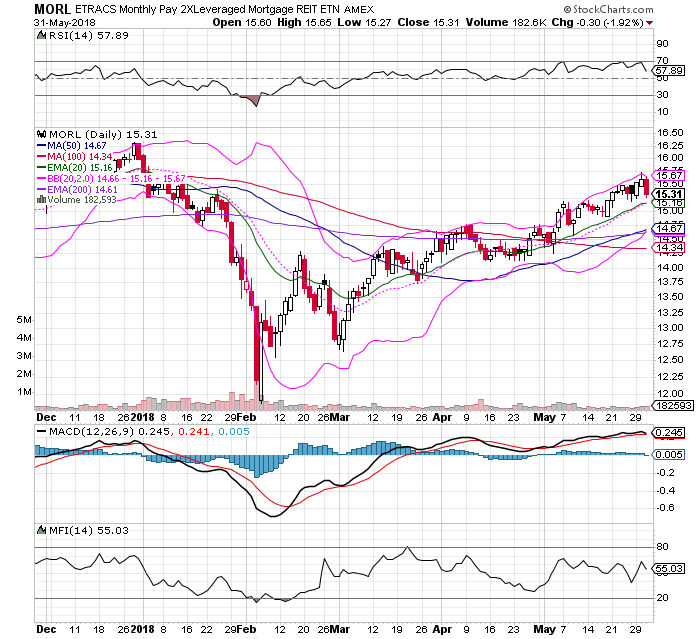
Task: Click the MA(100) 14.34 legend entry
Action: pyautogui.click(x=74, y=157)
